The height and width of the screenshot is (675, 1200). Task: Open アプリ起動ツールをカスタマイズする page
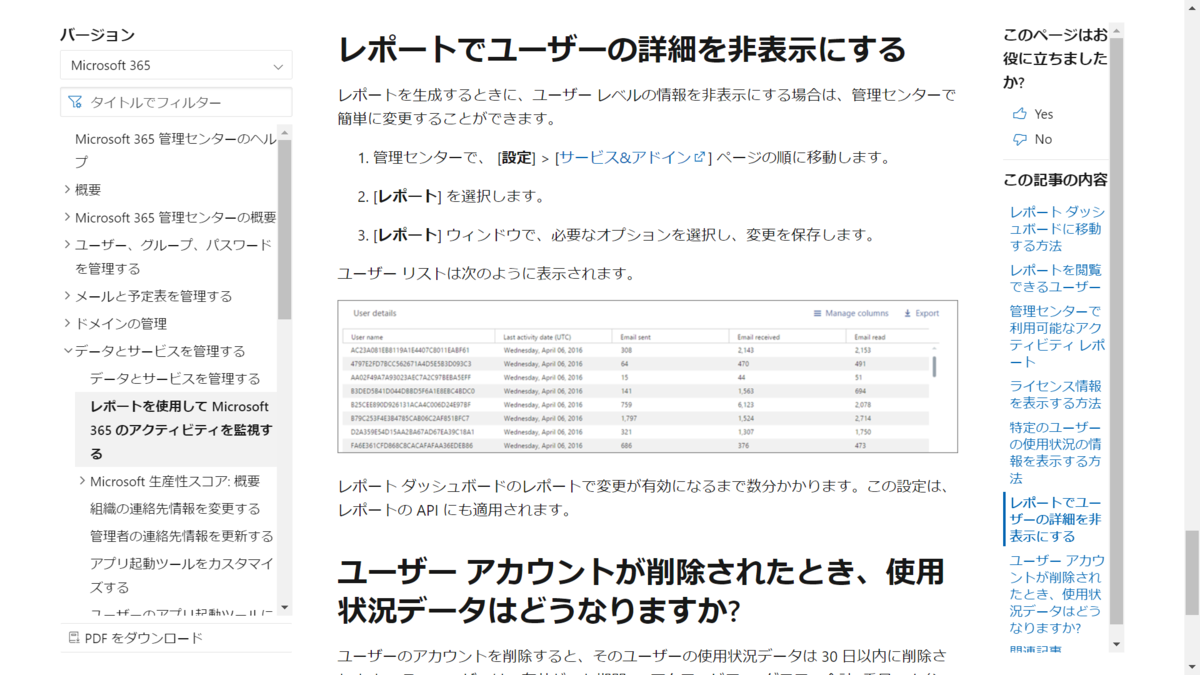pos(182,575)
